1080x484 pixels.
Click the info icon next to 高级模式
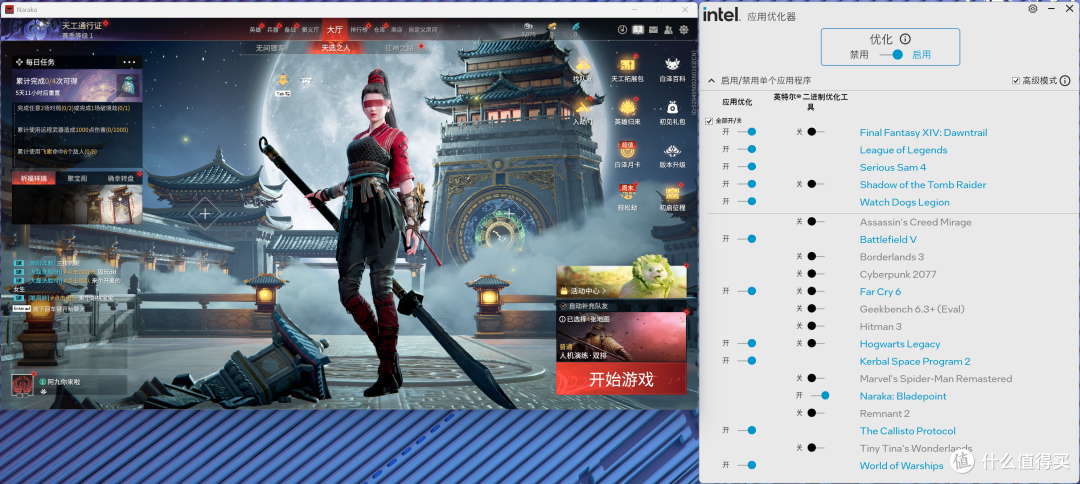1066,81
